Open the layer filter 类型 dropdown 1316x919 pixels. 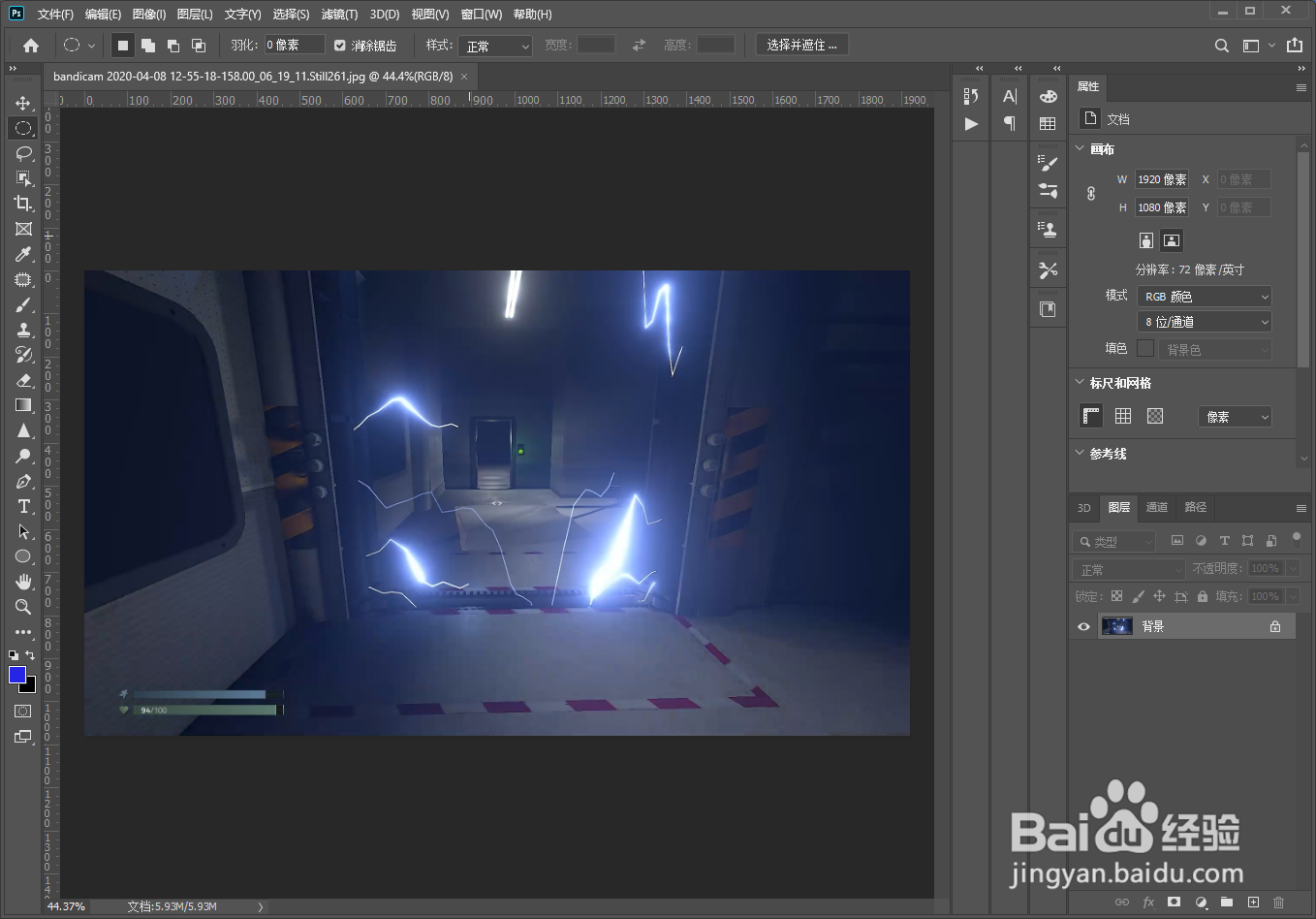(1114, 541)
